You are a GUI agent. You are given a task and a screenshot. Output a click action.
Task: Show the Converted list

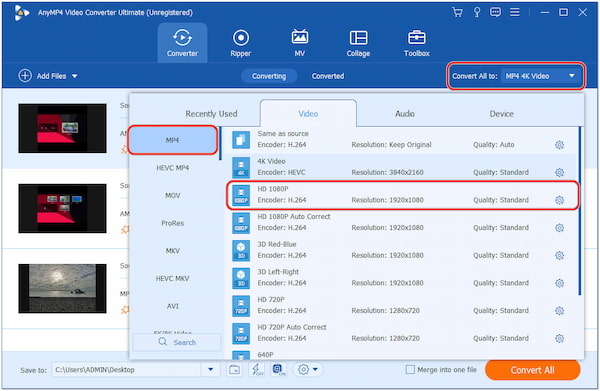coord(328,76)
